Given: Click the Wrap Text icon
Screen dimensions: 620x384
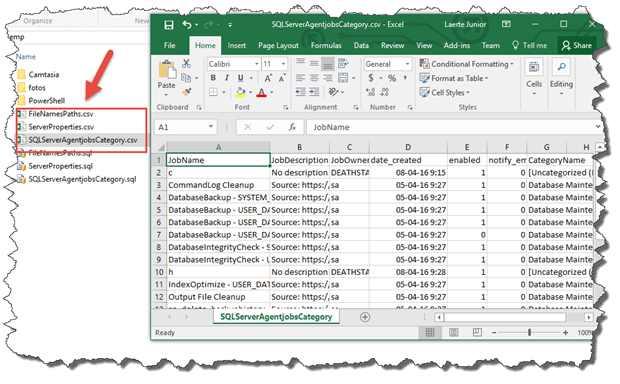Looking at the screenshot, I should tap(343, 63).
